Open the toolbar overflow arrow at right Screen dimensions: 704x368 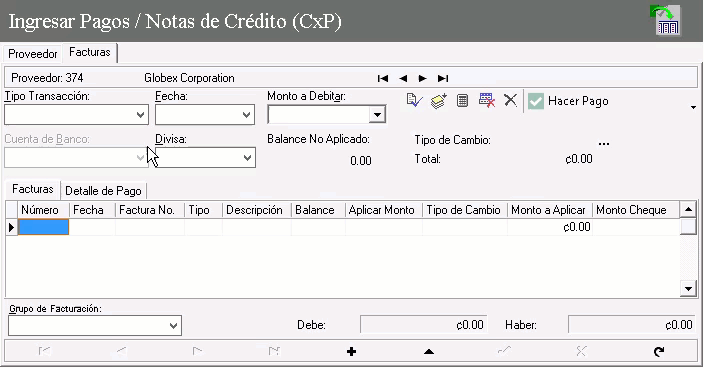693,107
